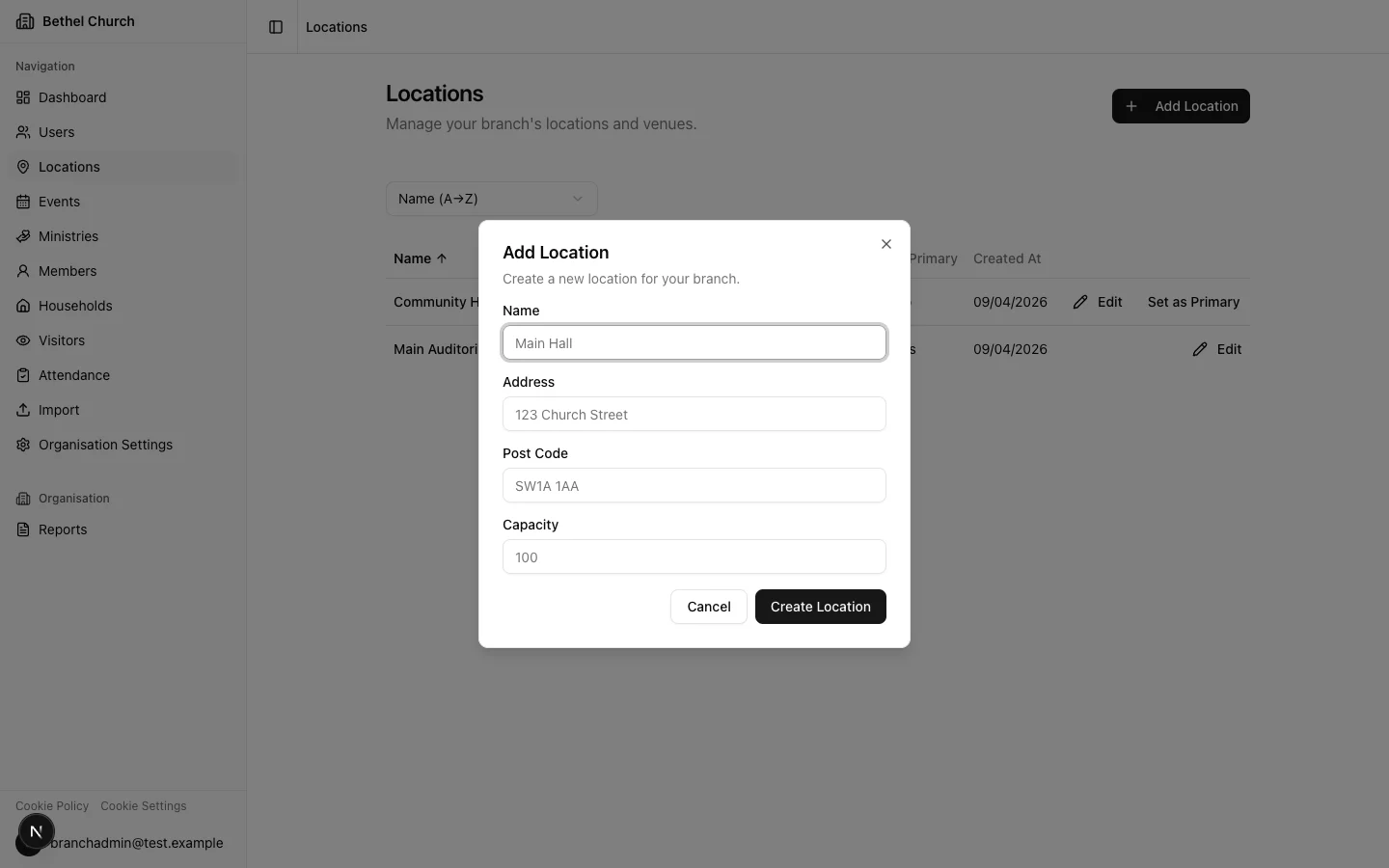The width and height of the screenshot is (1389, 868).
Task: Focus the Name input field
Action: [x=694, y=342]
